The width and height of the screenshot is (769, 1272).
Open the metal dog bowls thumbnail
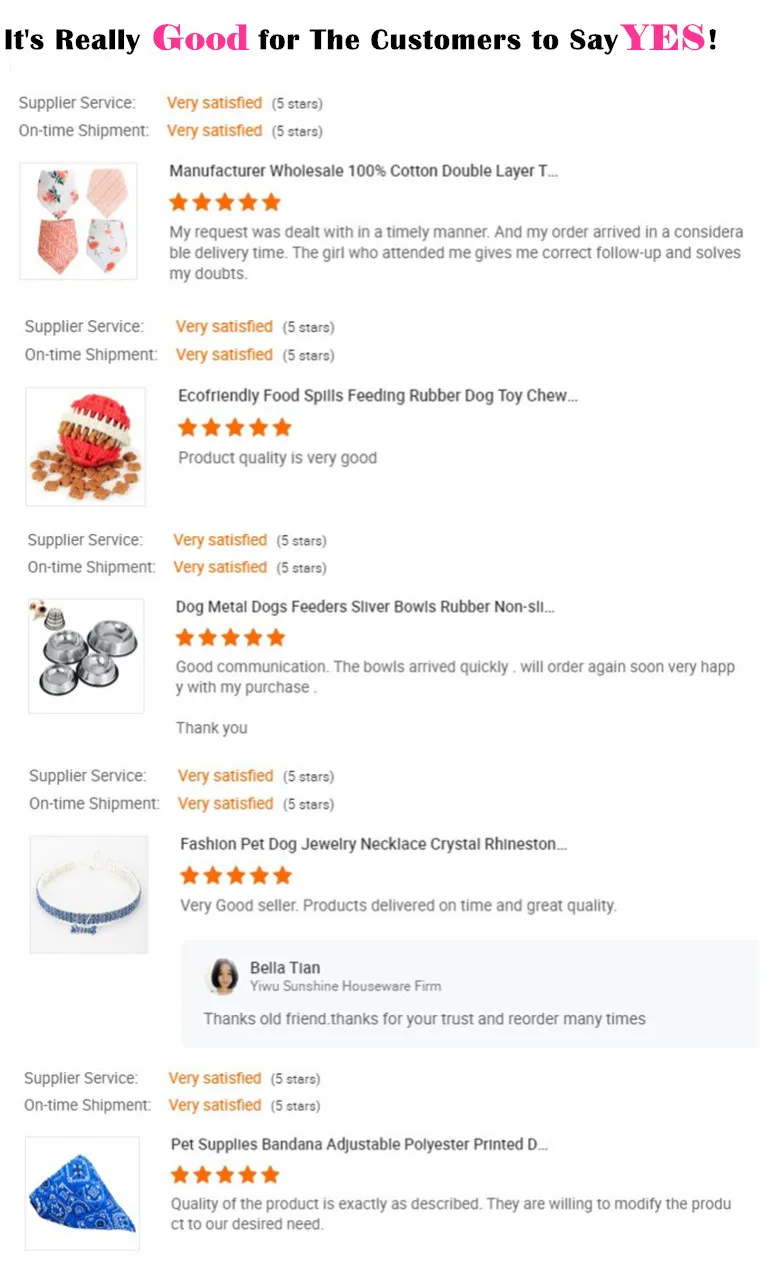tap(86, 656)
